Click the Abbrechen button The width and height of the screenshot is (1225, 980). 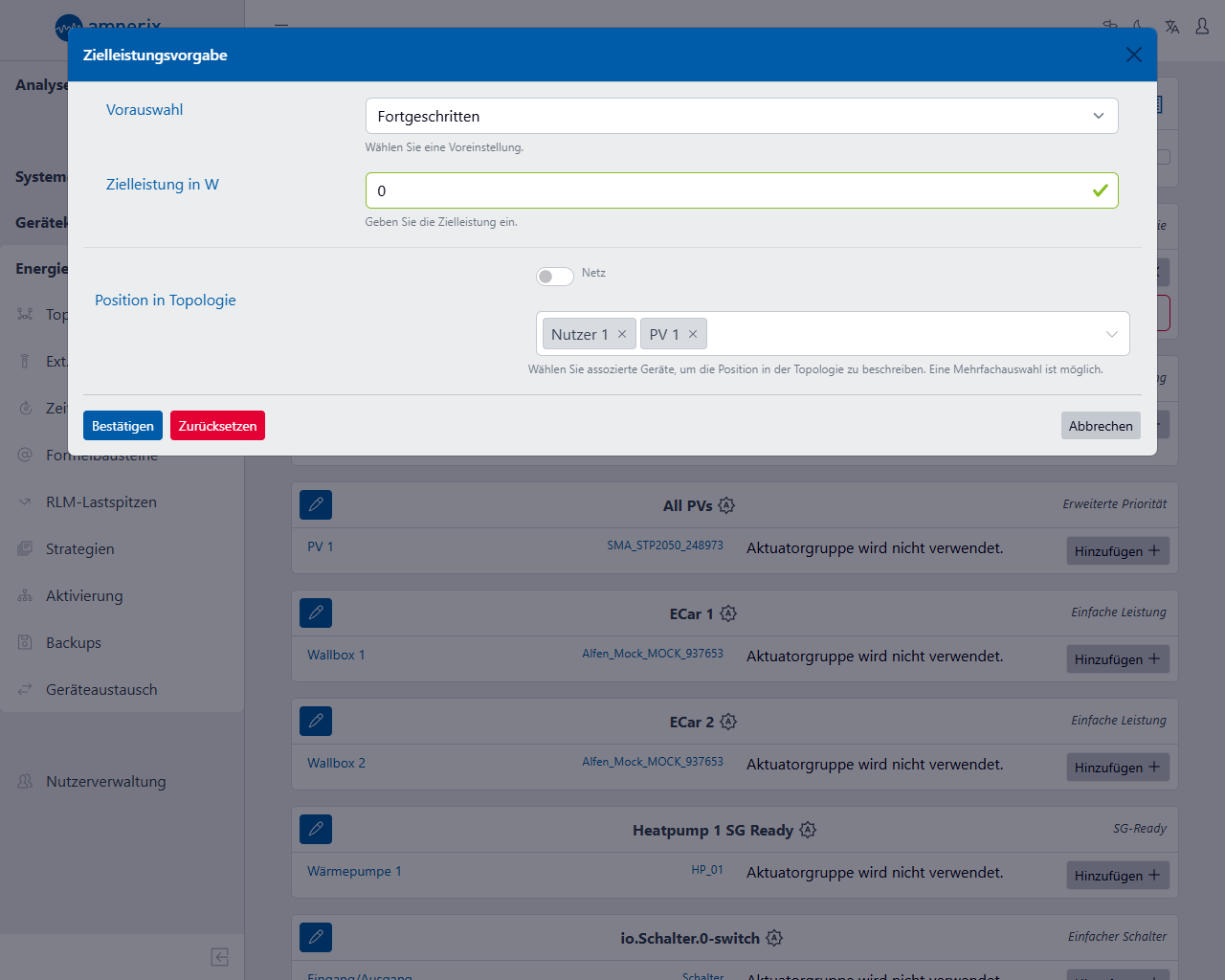point(1101,426)
